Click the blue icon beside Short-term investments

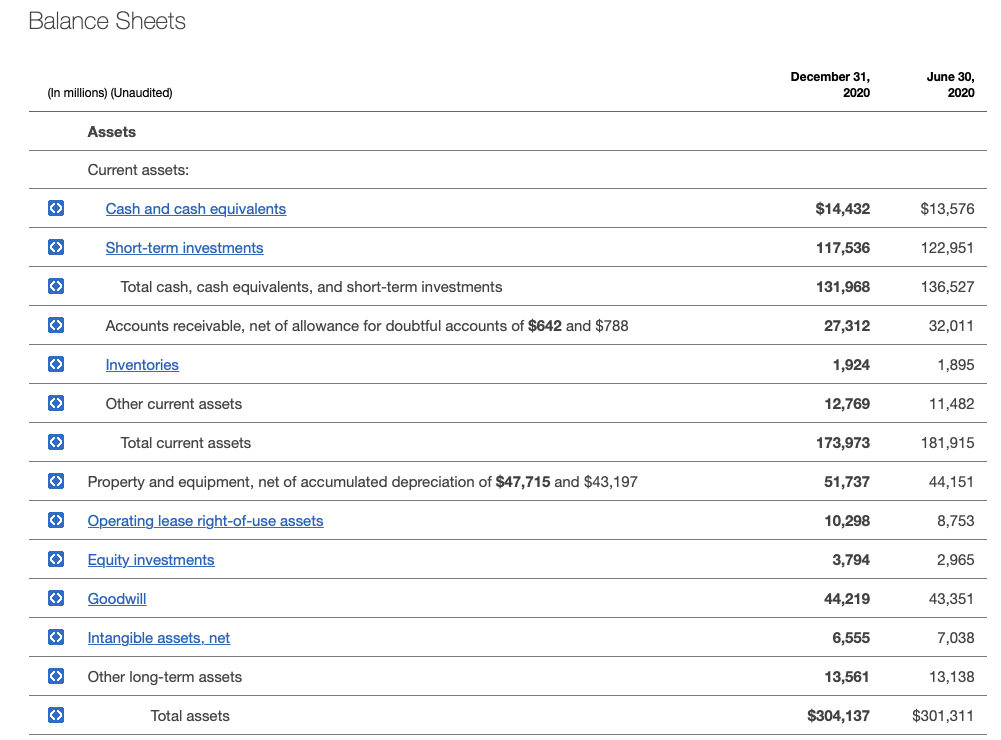coord(57,248)
